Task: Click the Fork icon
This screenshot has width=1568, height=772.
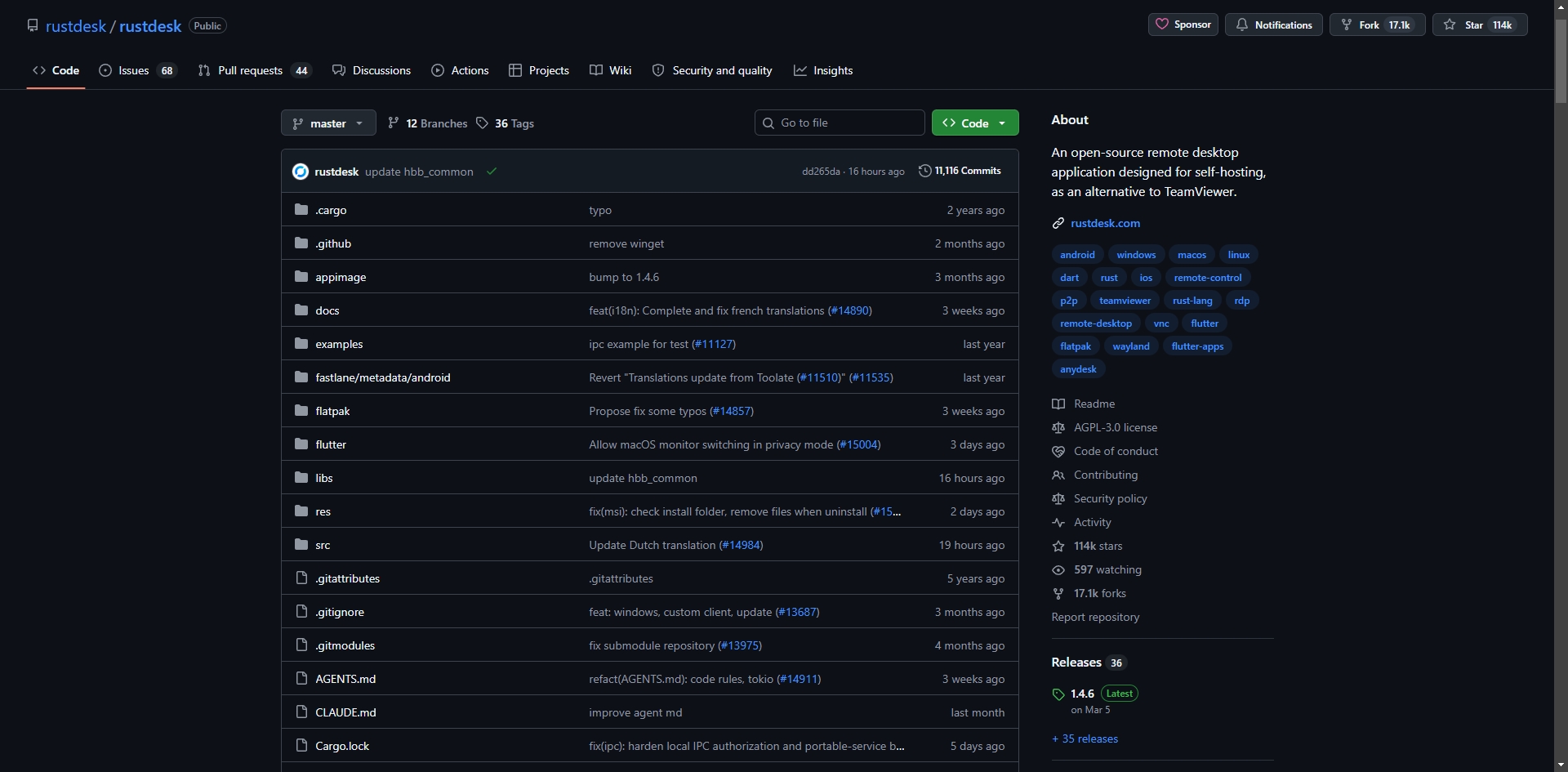Action: pos(1346,25)
